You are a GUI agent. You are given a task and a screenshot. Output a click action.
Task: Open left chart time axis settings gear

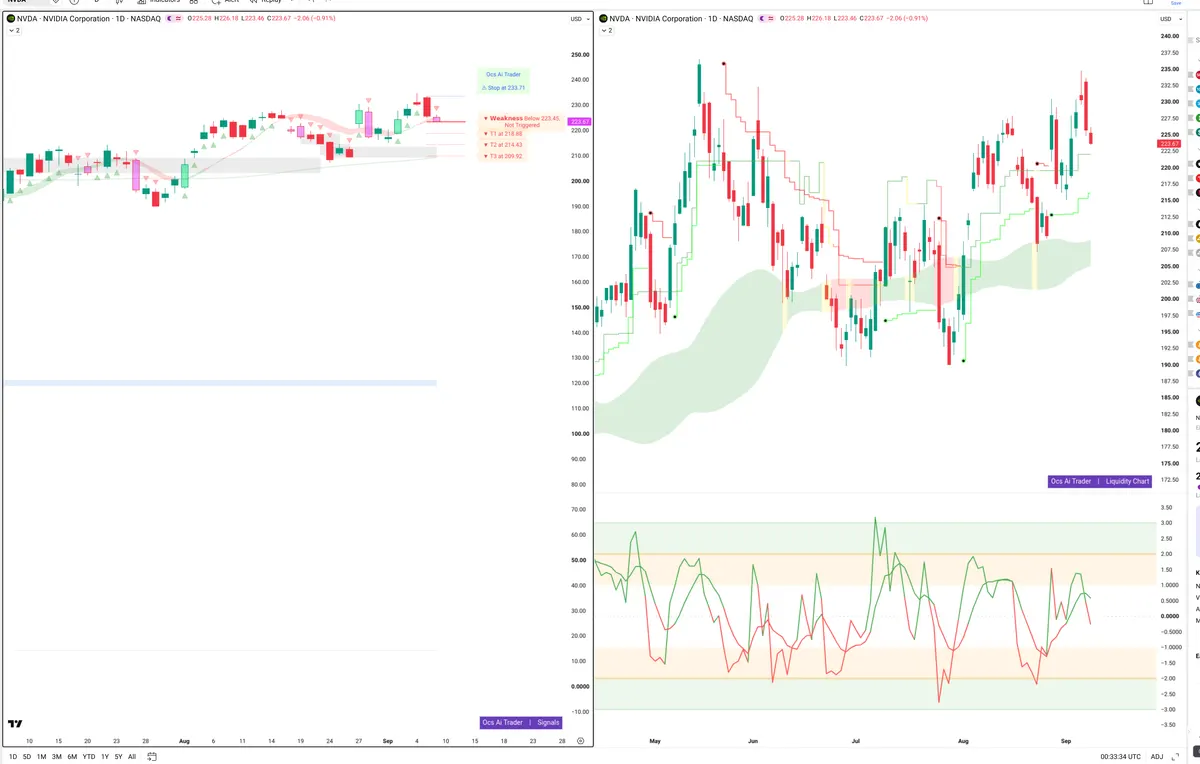click(x=580, y=741)
